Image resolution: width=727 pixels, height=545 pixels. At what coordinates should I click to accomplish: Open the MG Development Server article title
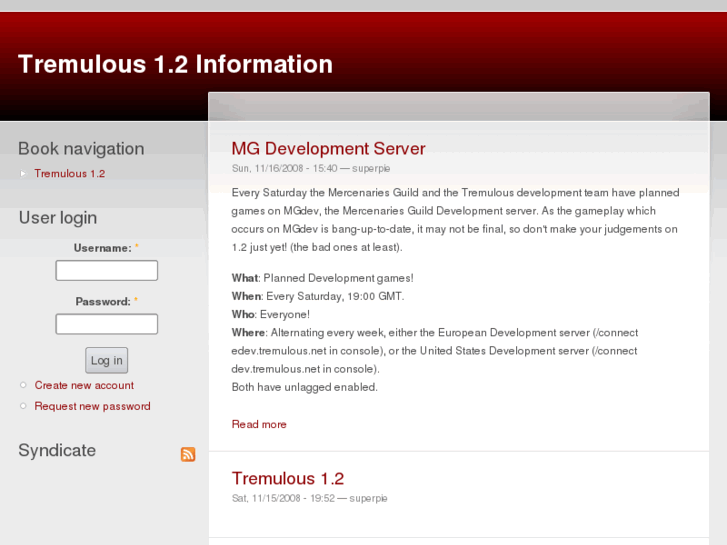click(x=328, y=149)
